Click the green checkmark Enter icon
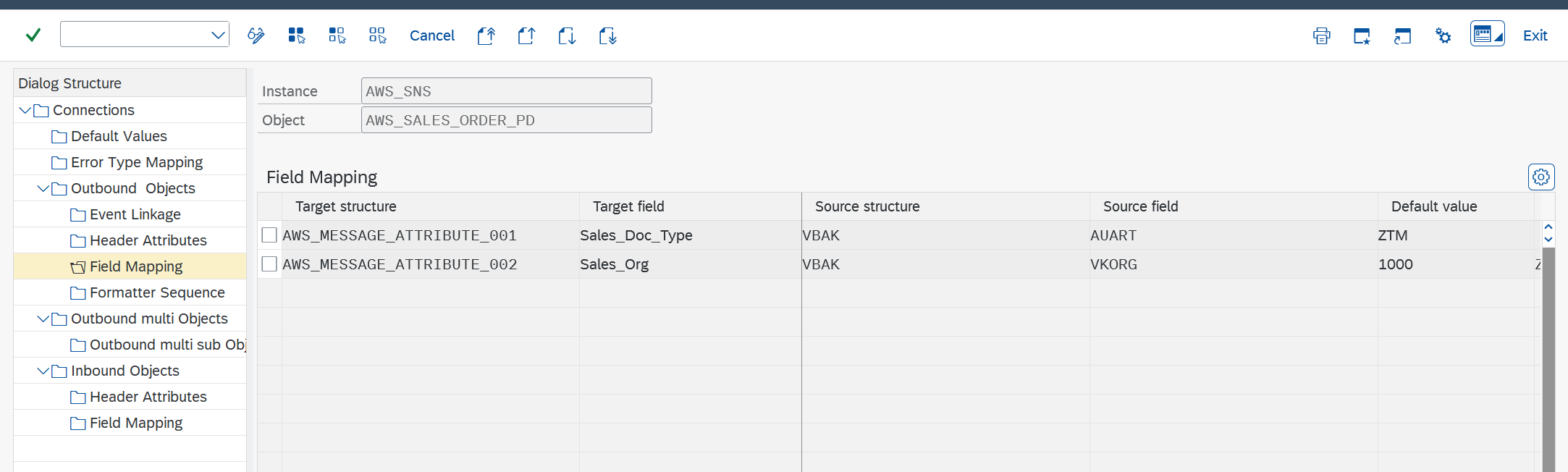1568x472 pixels. (x=33, y=35)
